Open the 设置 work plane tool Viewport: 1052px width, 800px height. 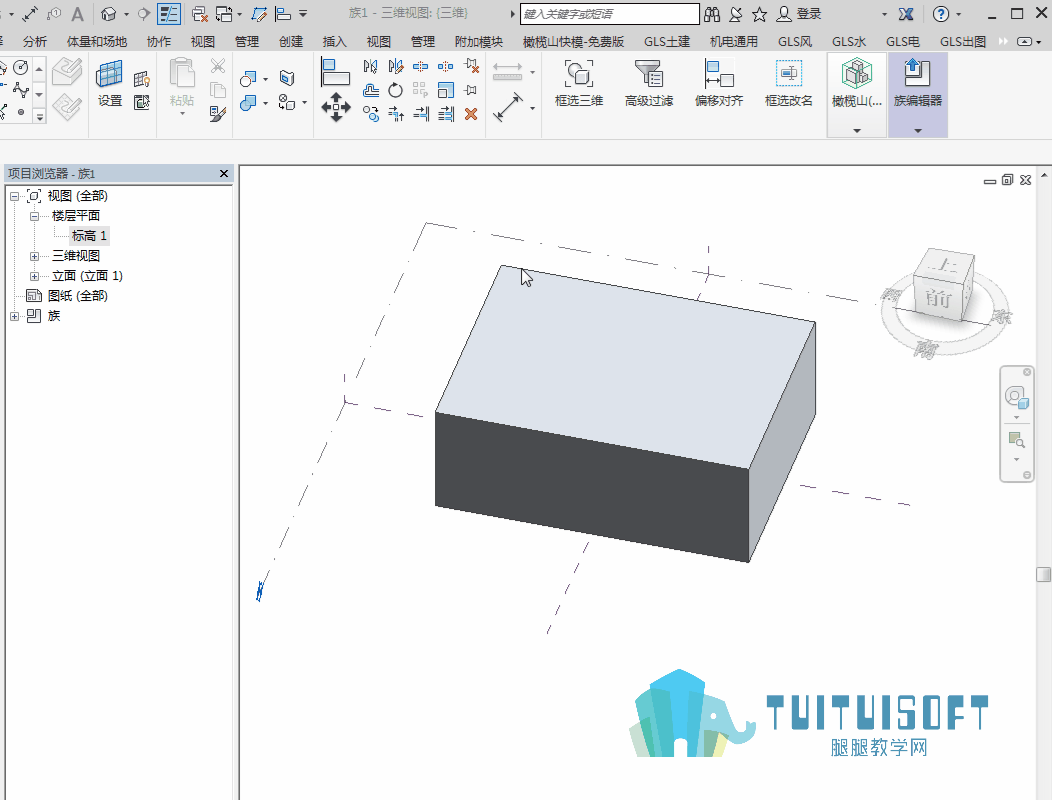point(109,83)
